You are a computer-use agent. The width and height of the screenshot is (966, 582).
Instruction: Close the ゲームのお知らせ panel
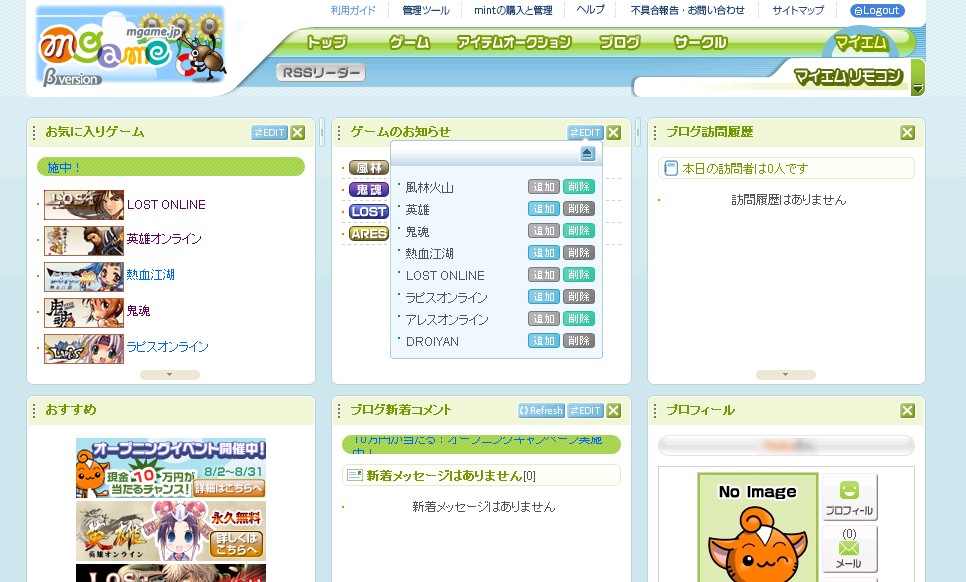tap(614, 133)
